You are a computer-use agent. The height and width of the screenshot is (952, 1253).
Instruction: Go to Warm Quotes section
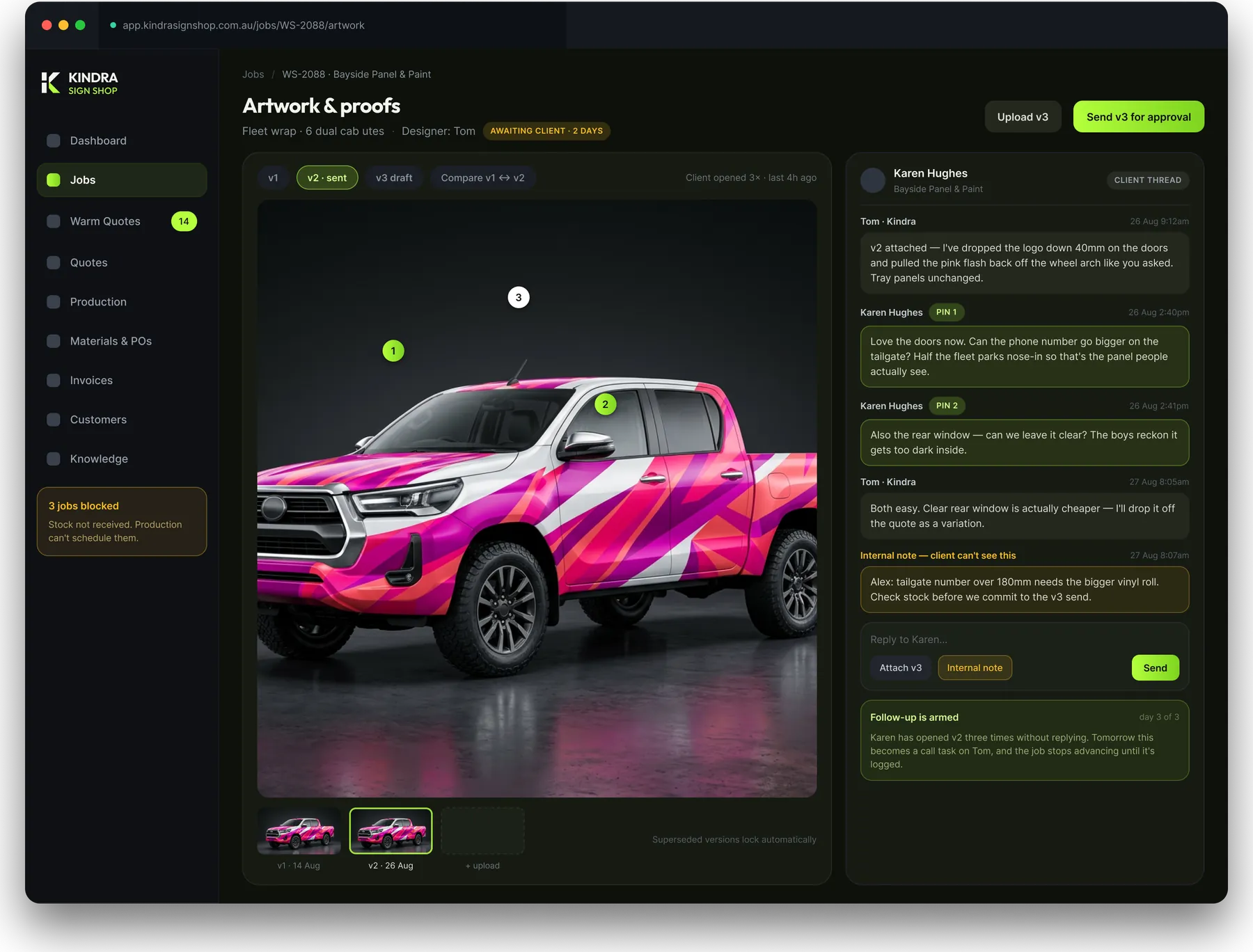[122, 221]
